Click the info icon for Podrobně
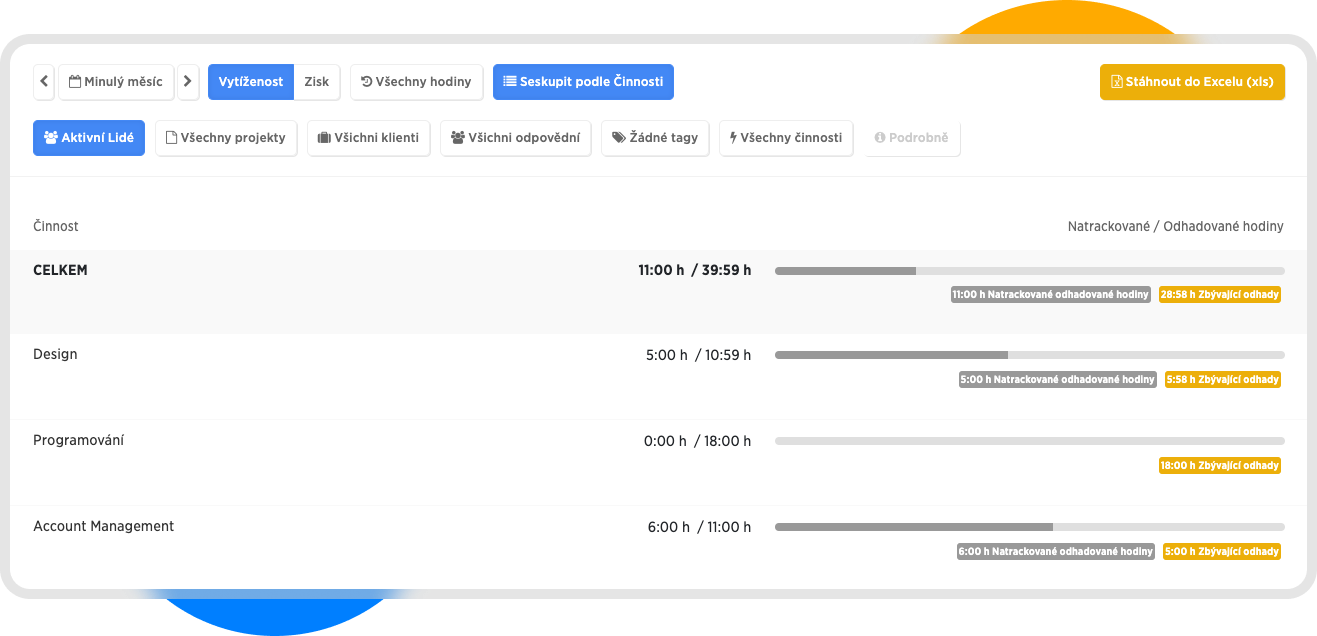The image size is (1317, 636). pos(880,138)
